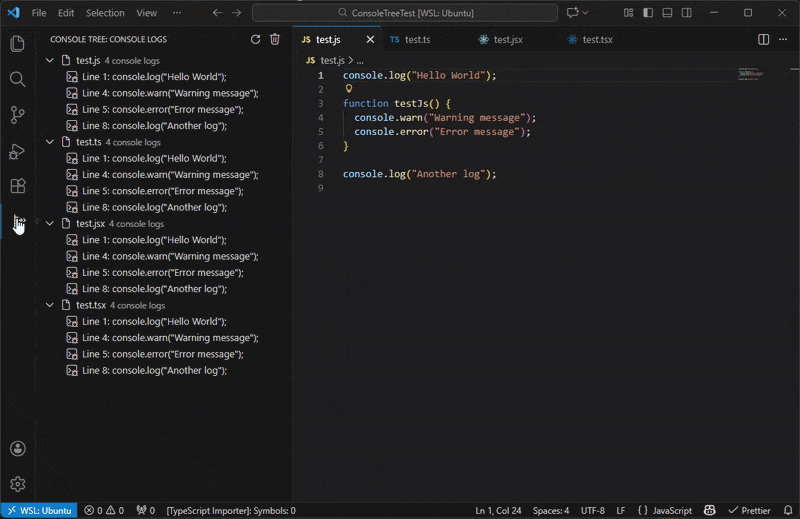The image size is (800, 519).
Task: Open the Run and Debug view
Action: [x=17, y=151]
